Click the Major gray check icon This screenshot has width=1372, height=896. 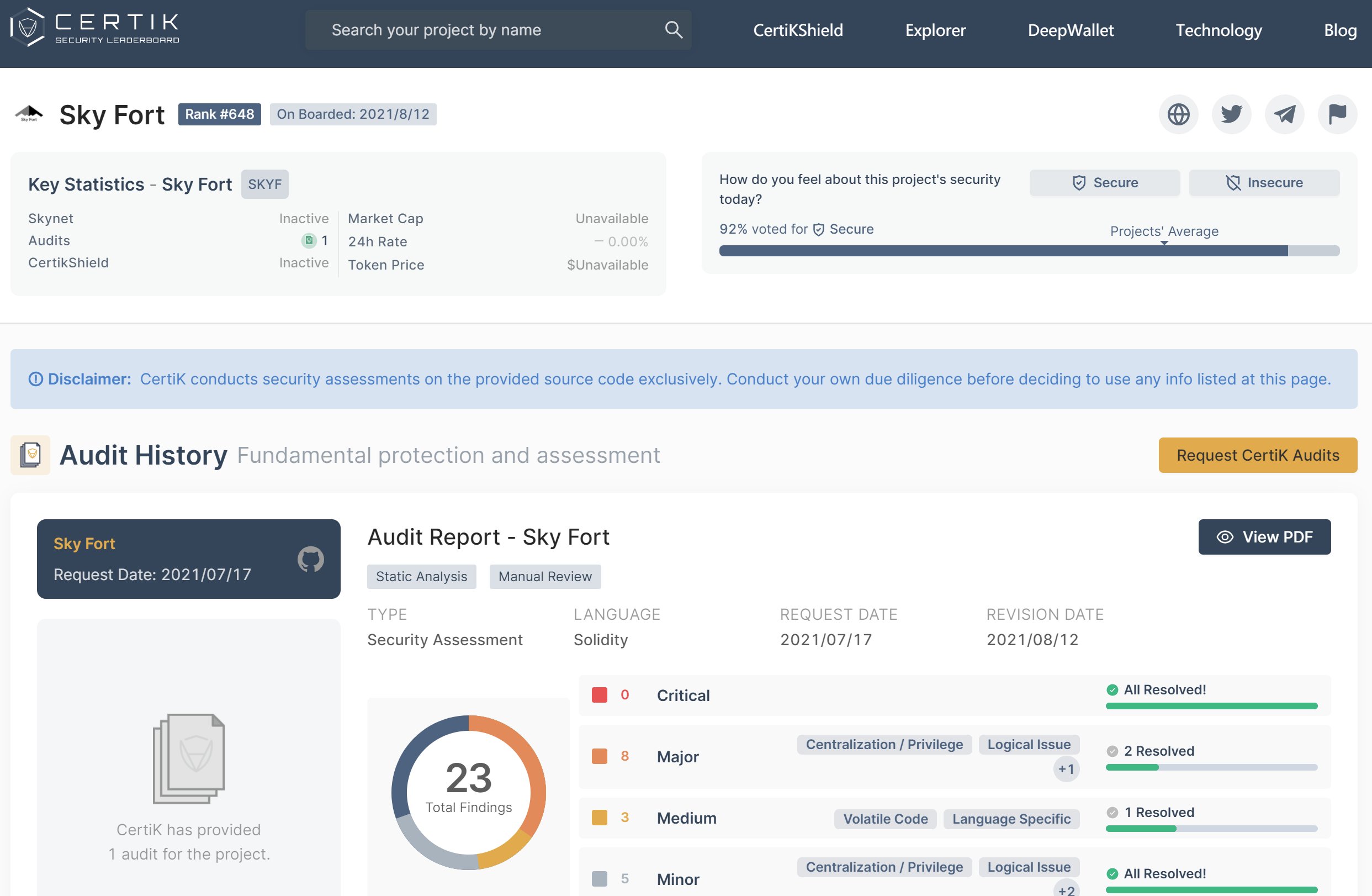pos(1113,751)
